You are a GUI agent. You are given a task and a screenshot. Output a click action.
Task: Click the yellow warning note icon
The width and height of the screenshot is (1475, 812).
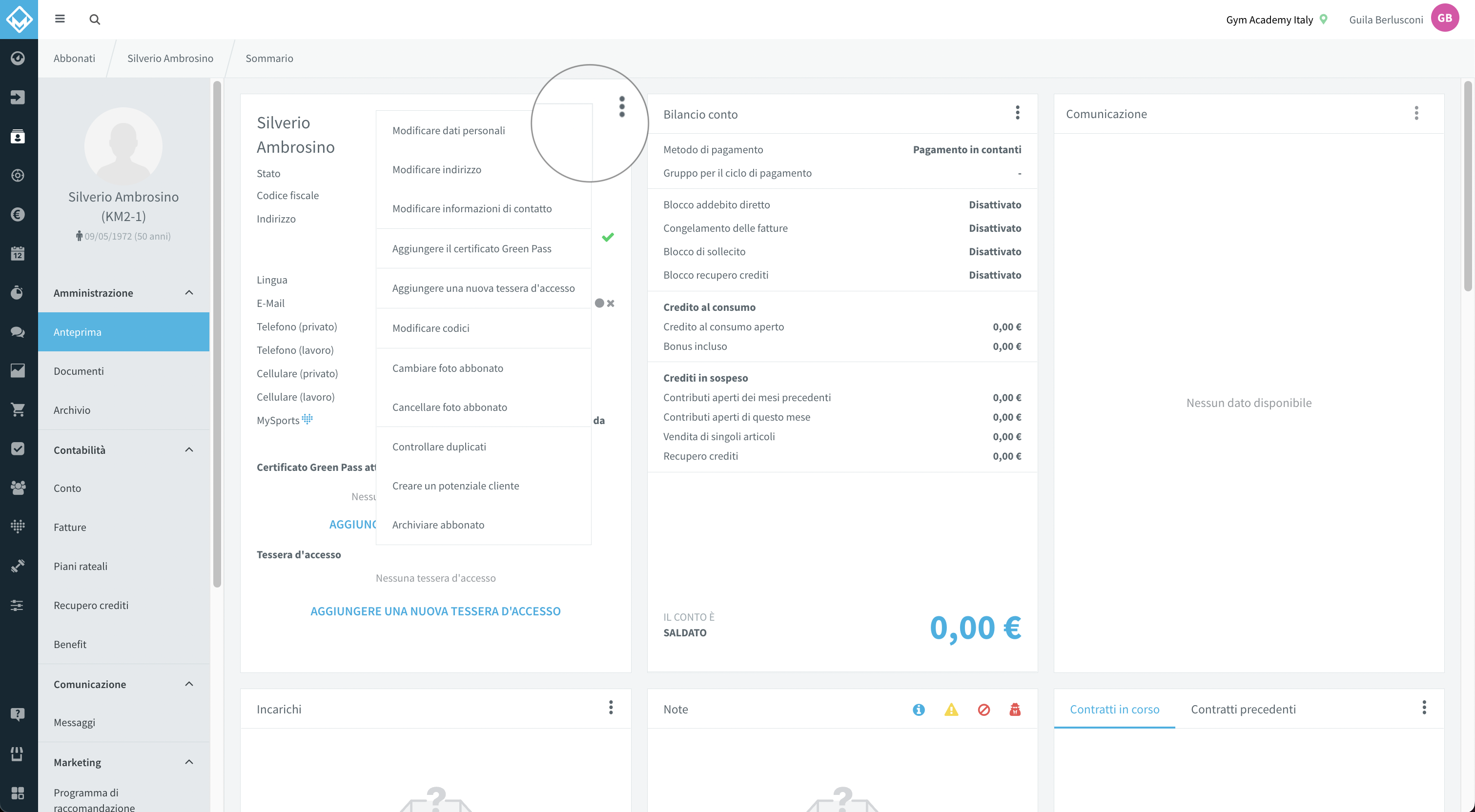click(x=951, y=710)
